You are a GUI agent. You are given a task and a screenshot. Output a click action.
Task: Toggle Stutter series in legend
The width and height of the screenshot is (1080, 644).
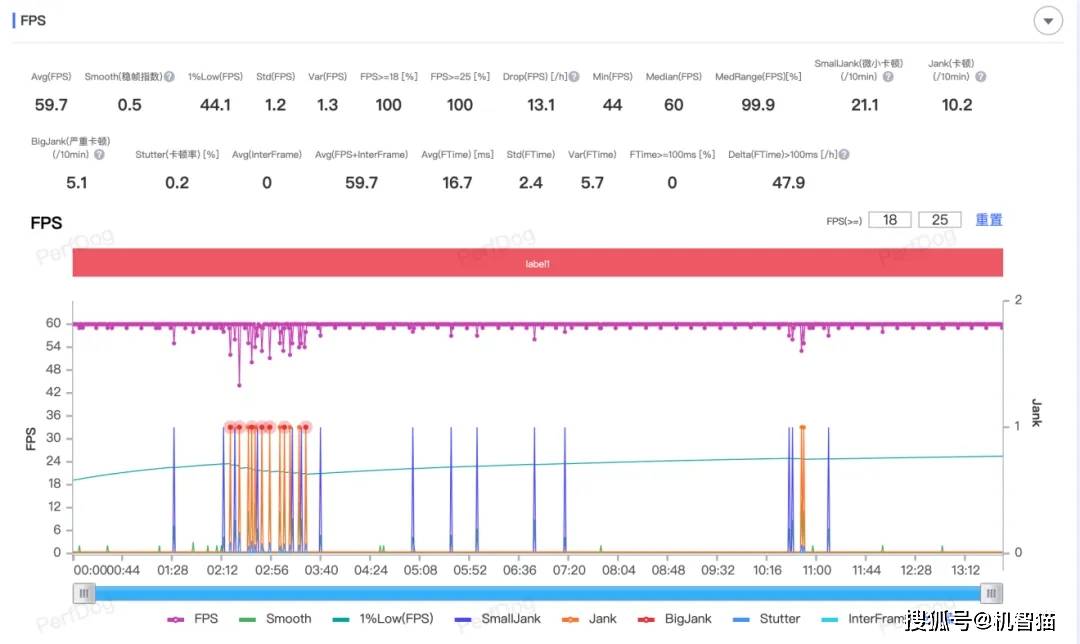766,619
